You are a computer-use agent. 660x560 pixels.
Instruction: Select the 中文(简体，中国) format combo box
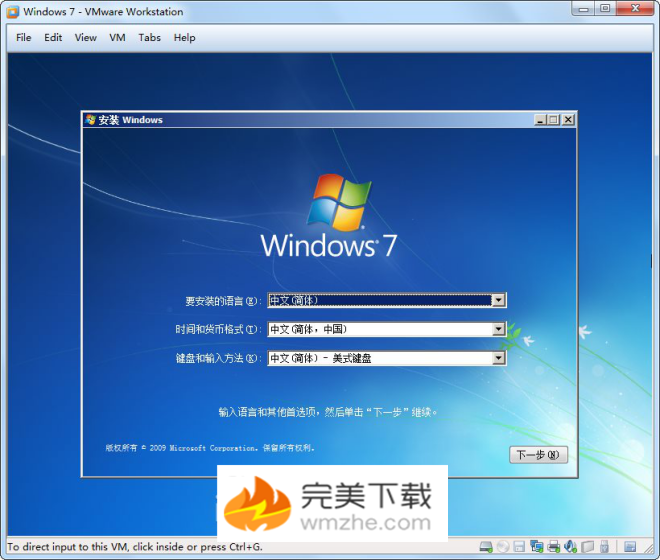[x=386, y=329]
